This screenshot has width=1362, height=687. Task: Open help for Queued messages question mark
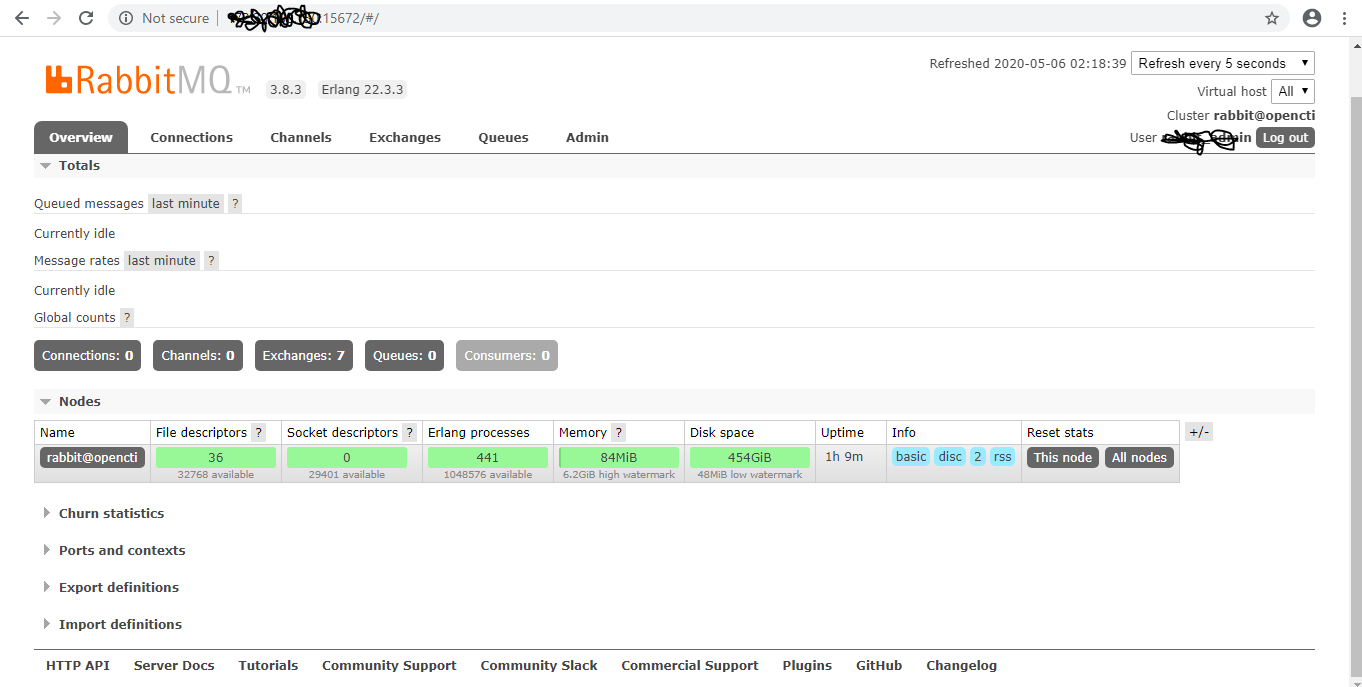(234, 203)
